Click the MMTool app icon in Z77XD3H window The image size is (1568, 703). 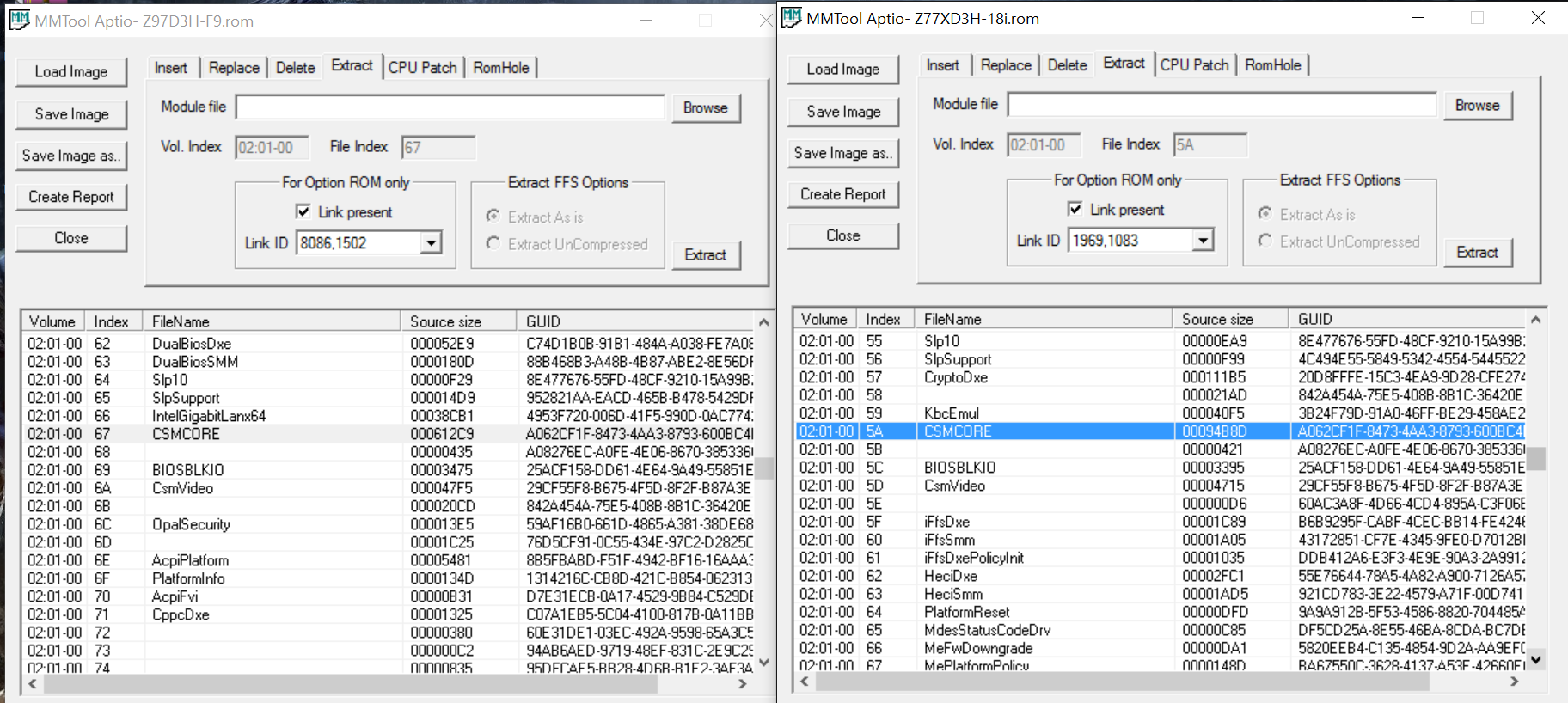[792, 17]
